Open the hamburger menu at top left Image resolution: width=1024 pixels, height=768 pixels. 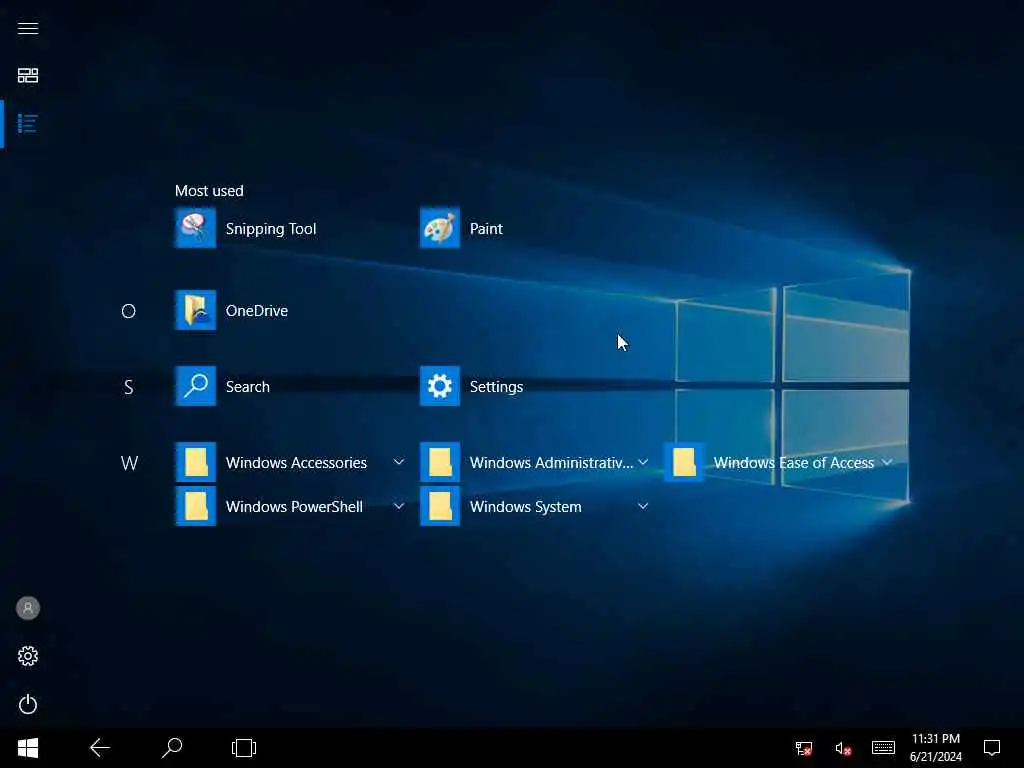(27, 28)
